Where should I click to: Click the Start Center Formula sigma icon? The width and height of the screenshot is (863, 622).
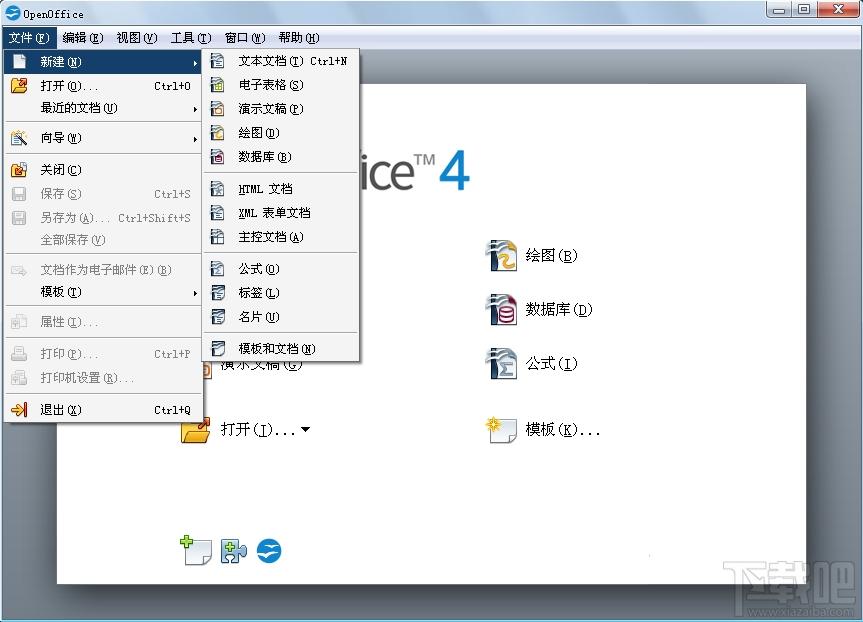point(501,363)
